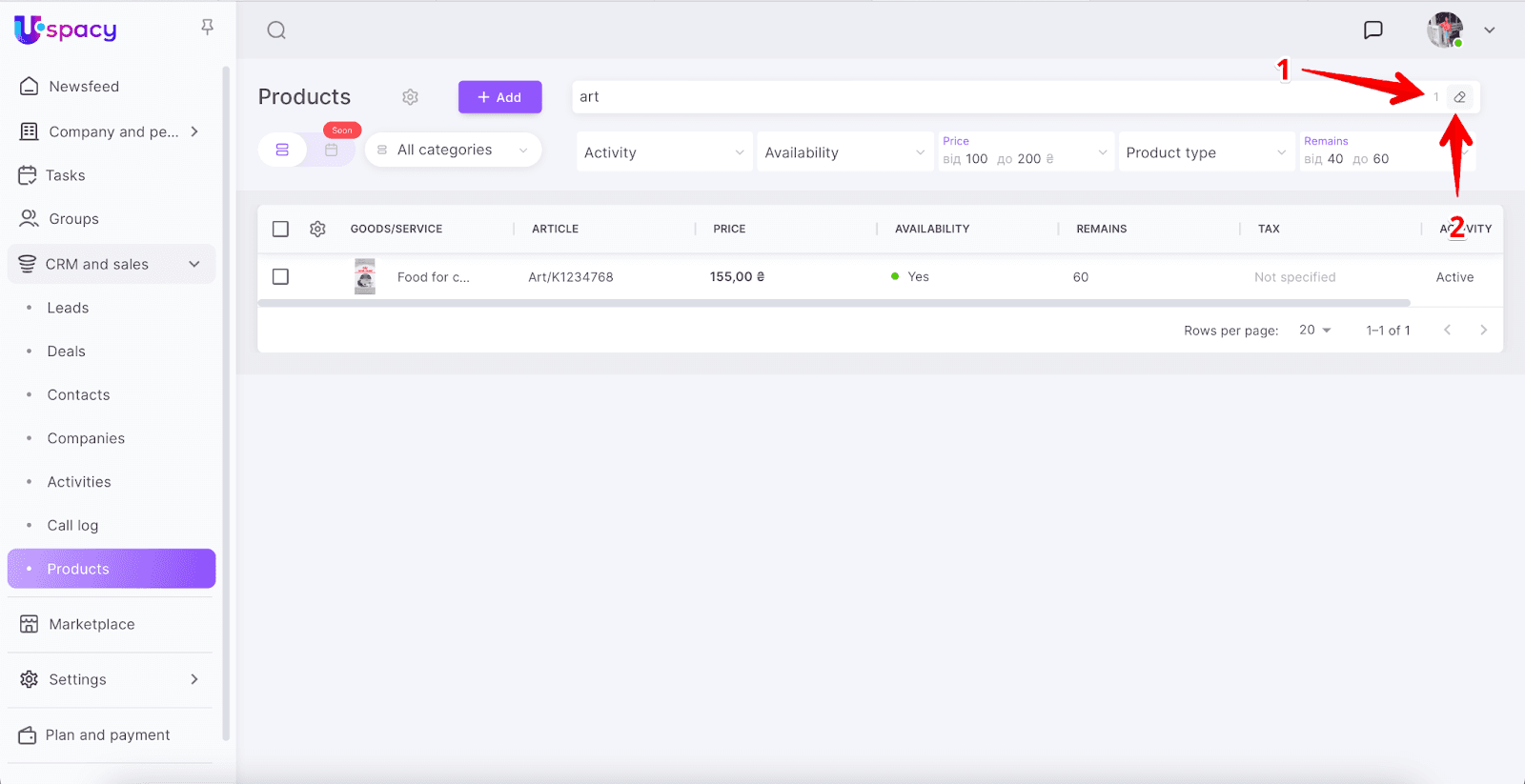The height and width of the screenshot is (784, 1525).
Task: Open the Rows per page dropdown
Action: coord(1314,330)
